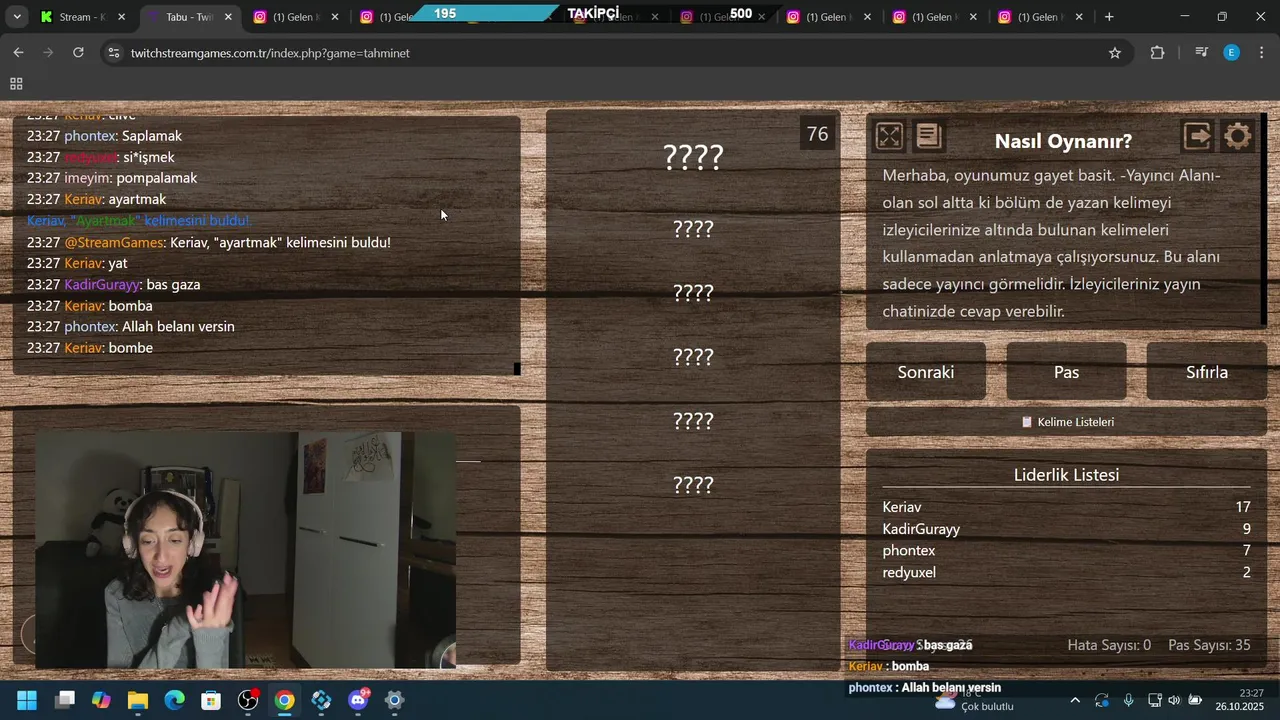Click chat message 'imeyim: pompalamak'
The image size is (1280, 720).
tap(112, 178)
